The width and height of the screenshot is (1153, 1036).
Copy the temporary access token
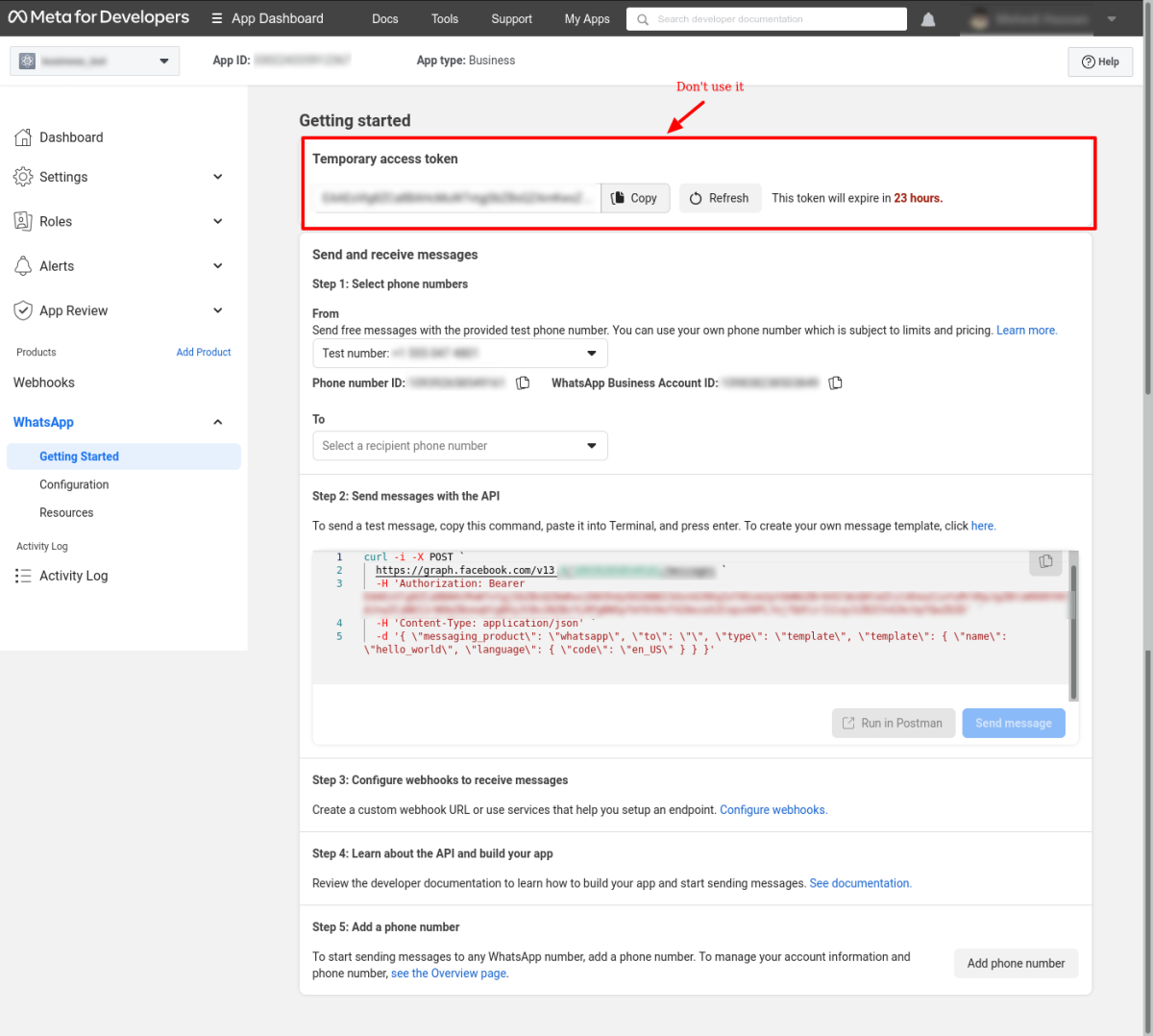pyautogui.click(x=635, y=198)
